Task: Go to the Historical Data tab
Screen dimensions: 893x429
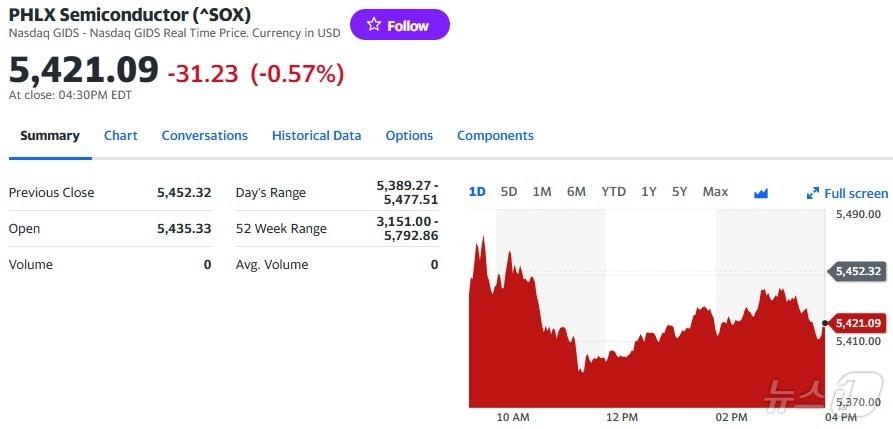Action: click(316, 136)
